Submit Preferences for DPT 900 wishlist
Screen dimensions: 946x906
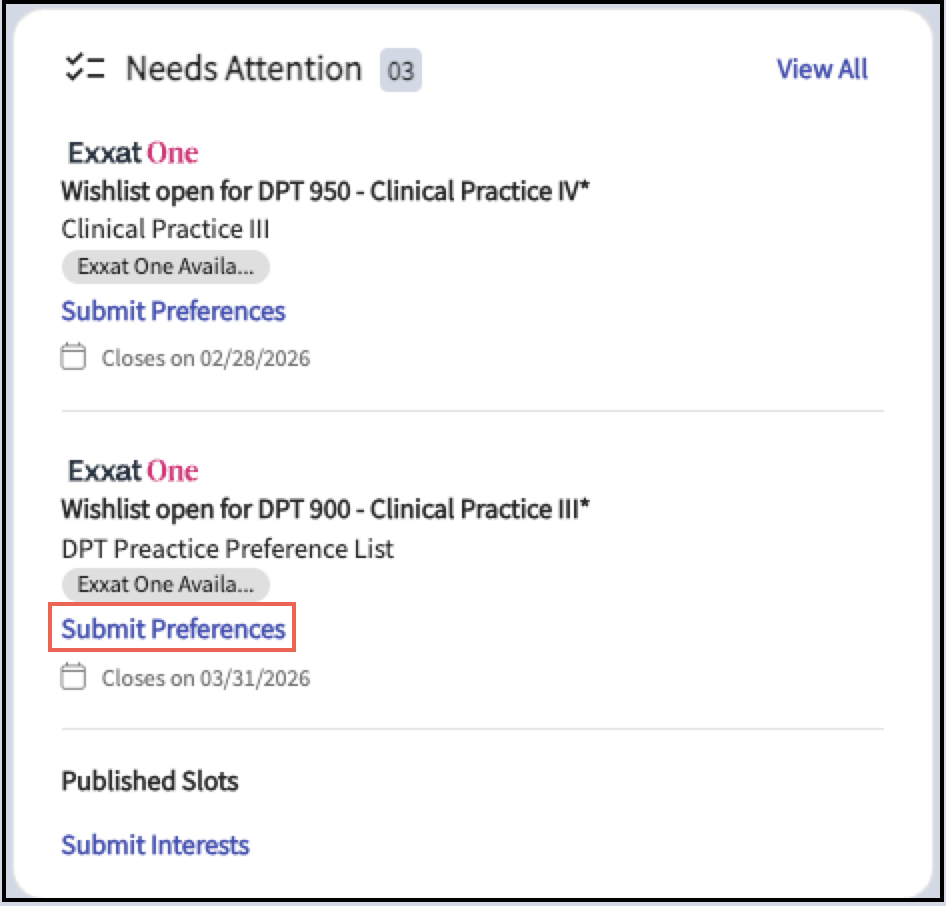(173, 629)
